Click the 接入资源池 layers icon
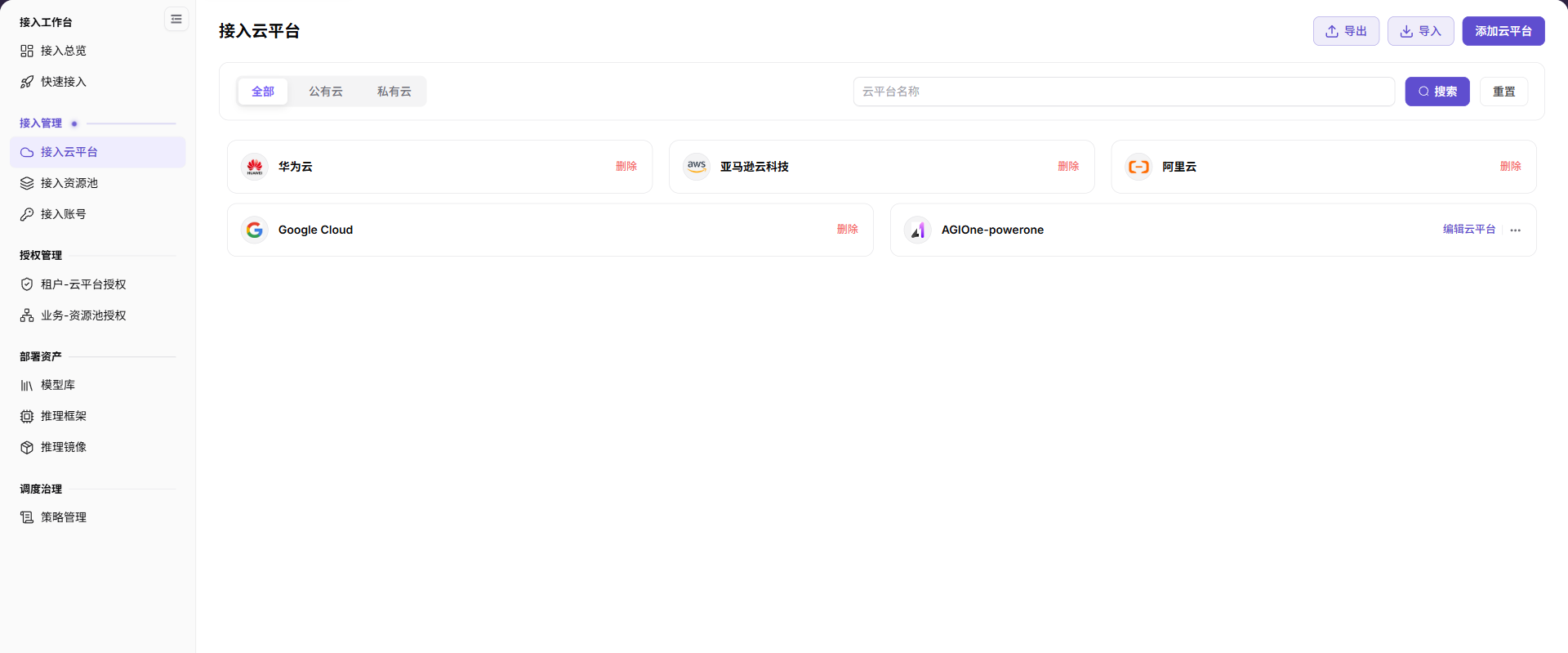The height and width of the screenshot is (653, 1568). (x=27, y=183)
